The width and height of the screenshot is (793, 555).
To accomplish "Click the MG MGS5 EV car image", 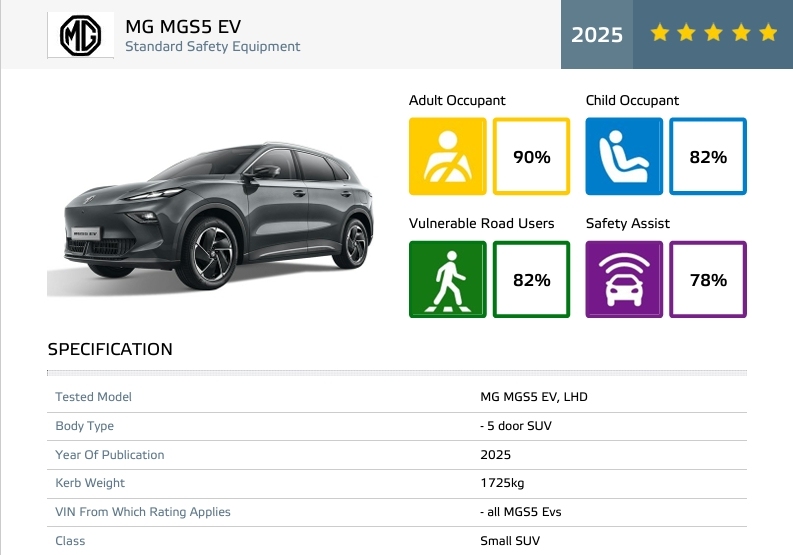I will tap(210, 218).
